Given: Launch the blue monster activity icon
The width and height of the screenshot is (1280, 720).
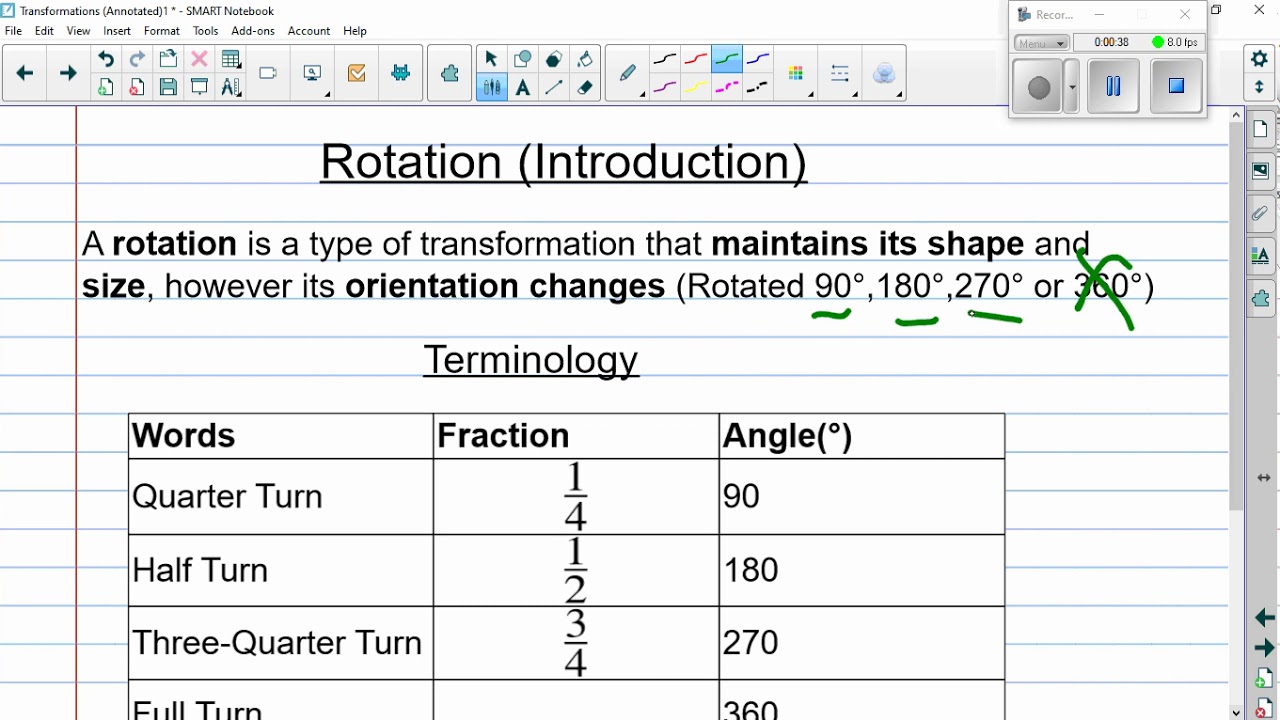Looking at the screenshot, I should (x=401, y=73).
